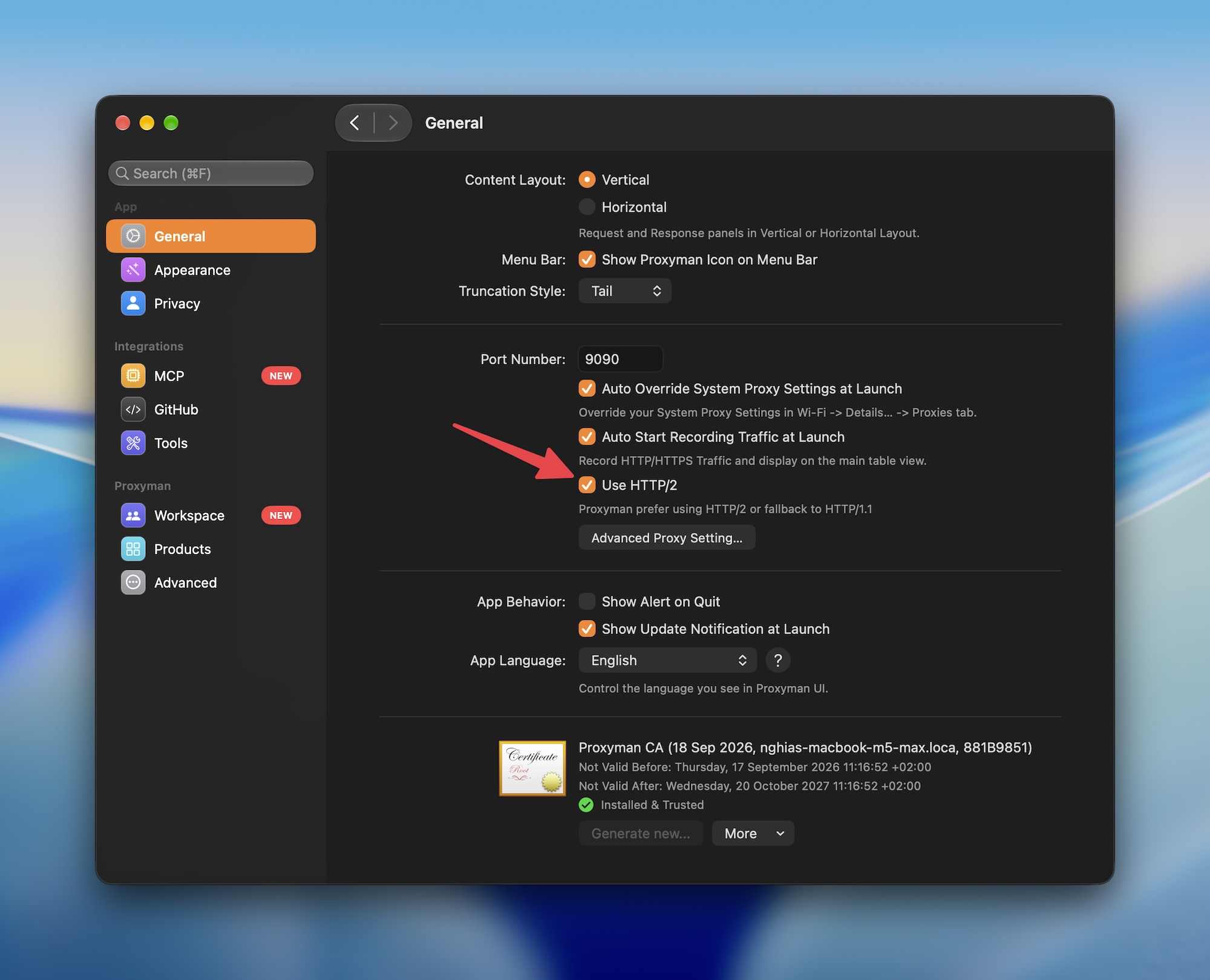Screen dimensions: 1210x980
Task: Click the Integrations section header
Action: tap(149, 346)
